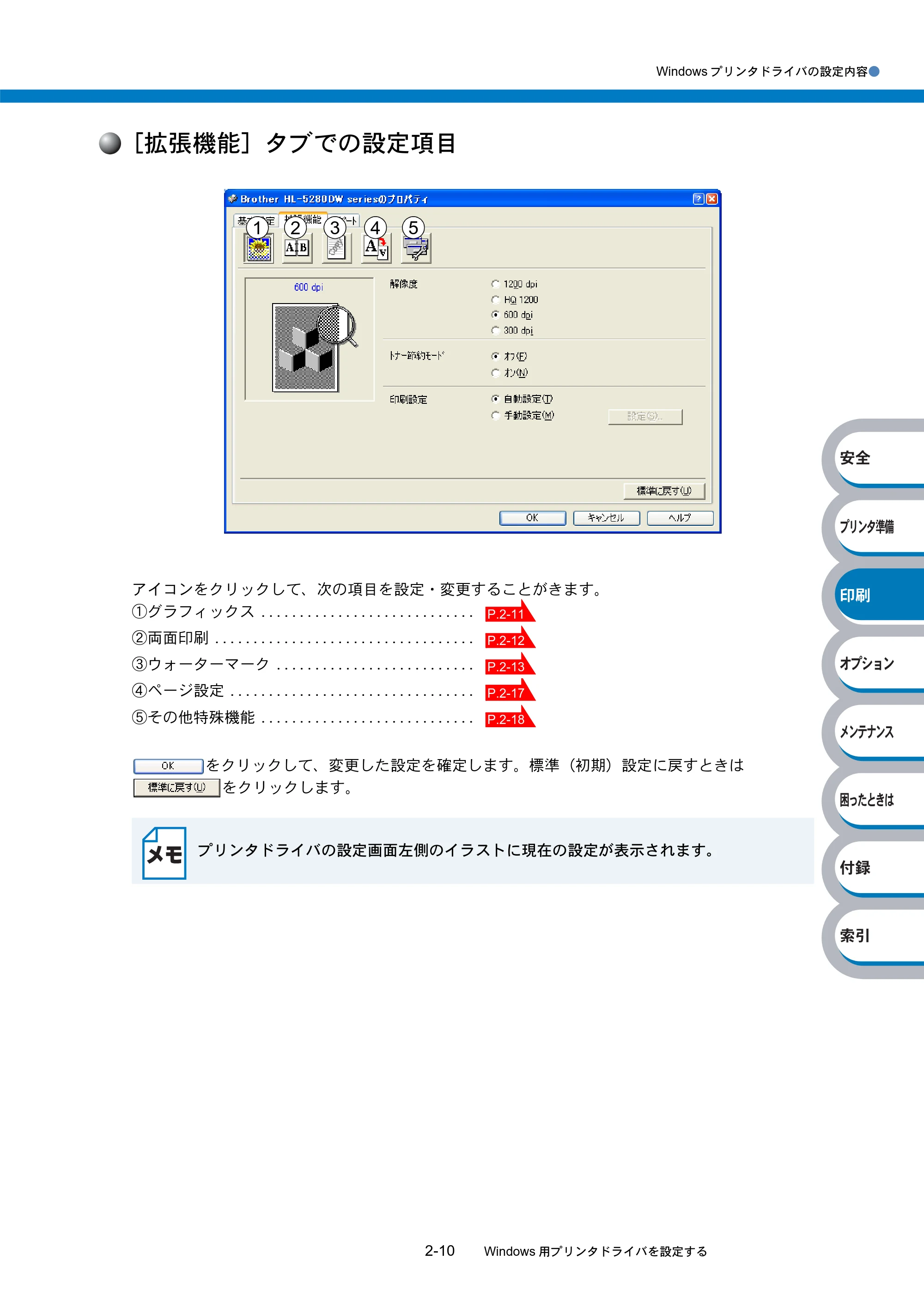Choose 1200 dpi resolution
924x1308 pixels.
(x=514, y=284)
